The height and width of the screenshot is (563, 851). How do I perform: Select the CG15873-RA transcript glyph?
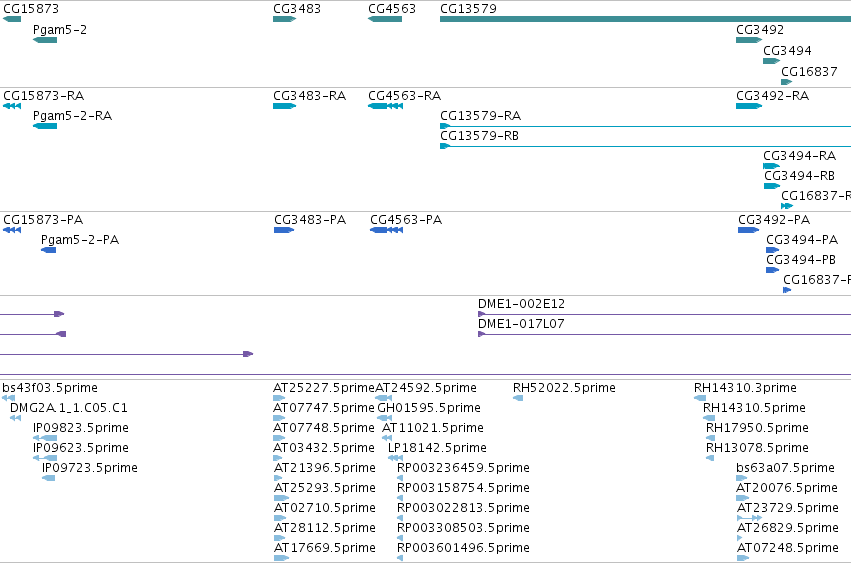tap(12, 106)
